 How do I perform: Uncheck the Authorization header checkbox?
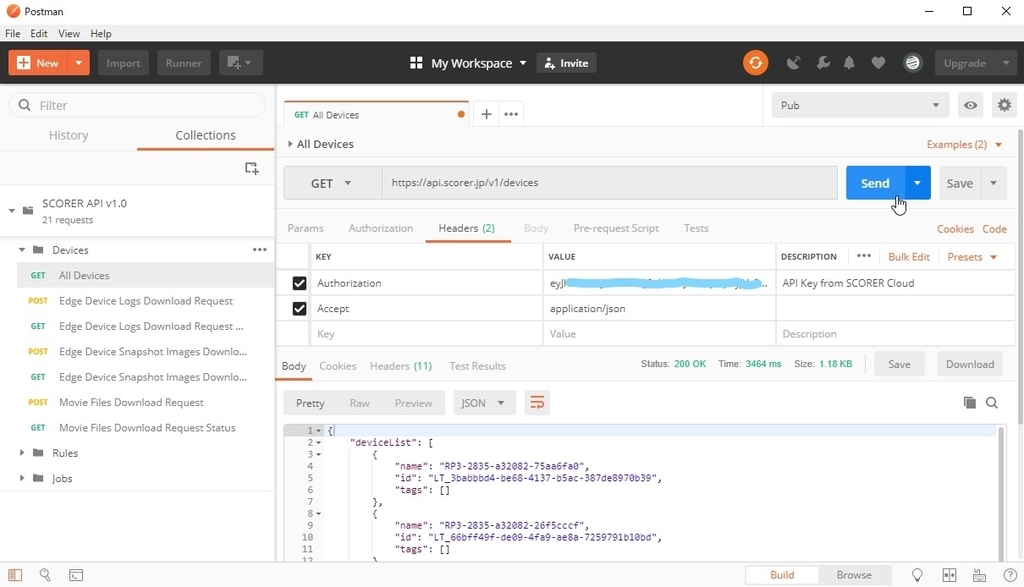click(x=299, y=283)
